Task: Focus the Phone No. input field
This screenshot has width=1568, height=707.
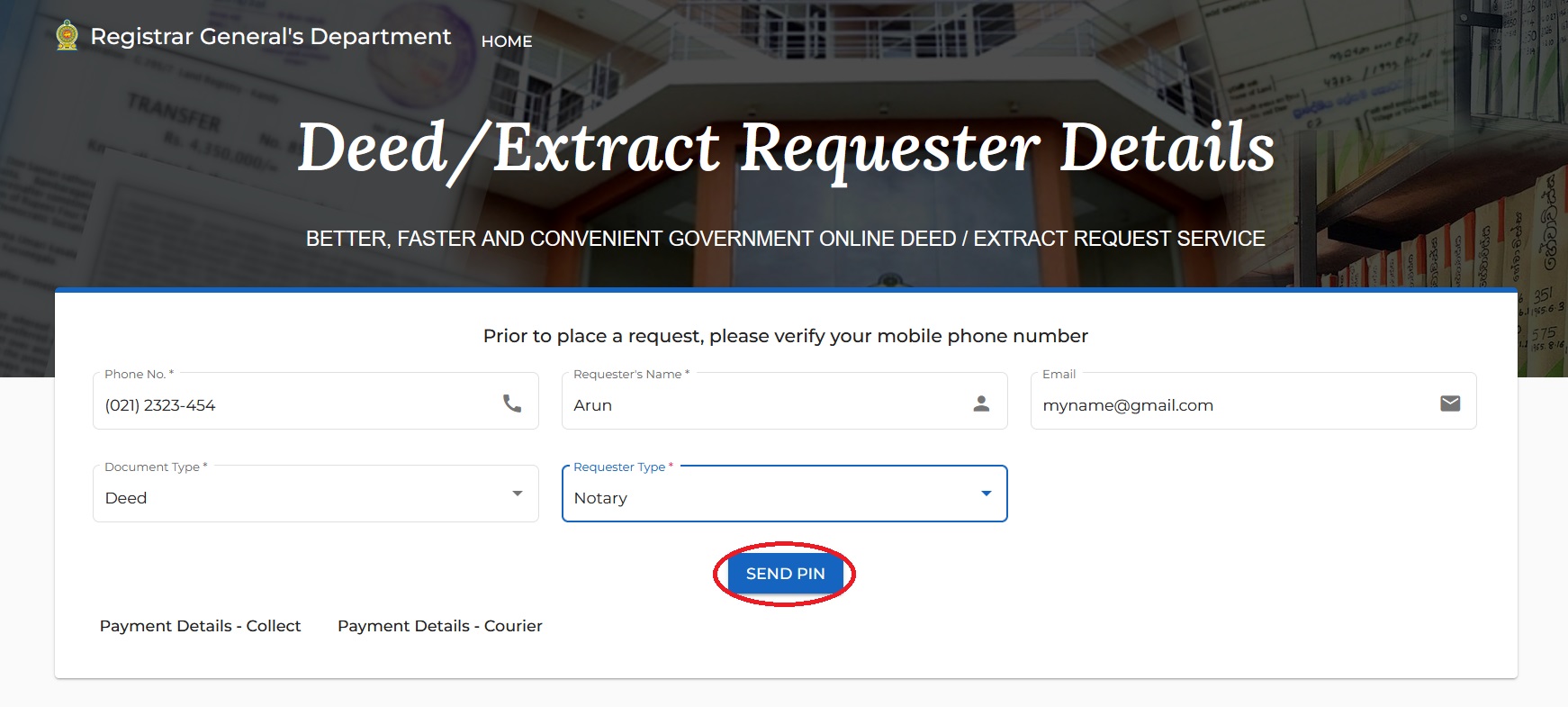Action: click(297, 405)
